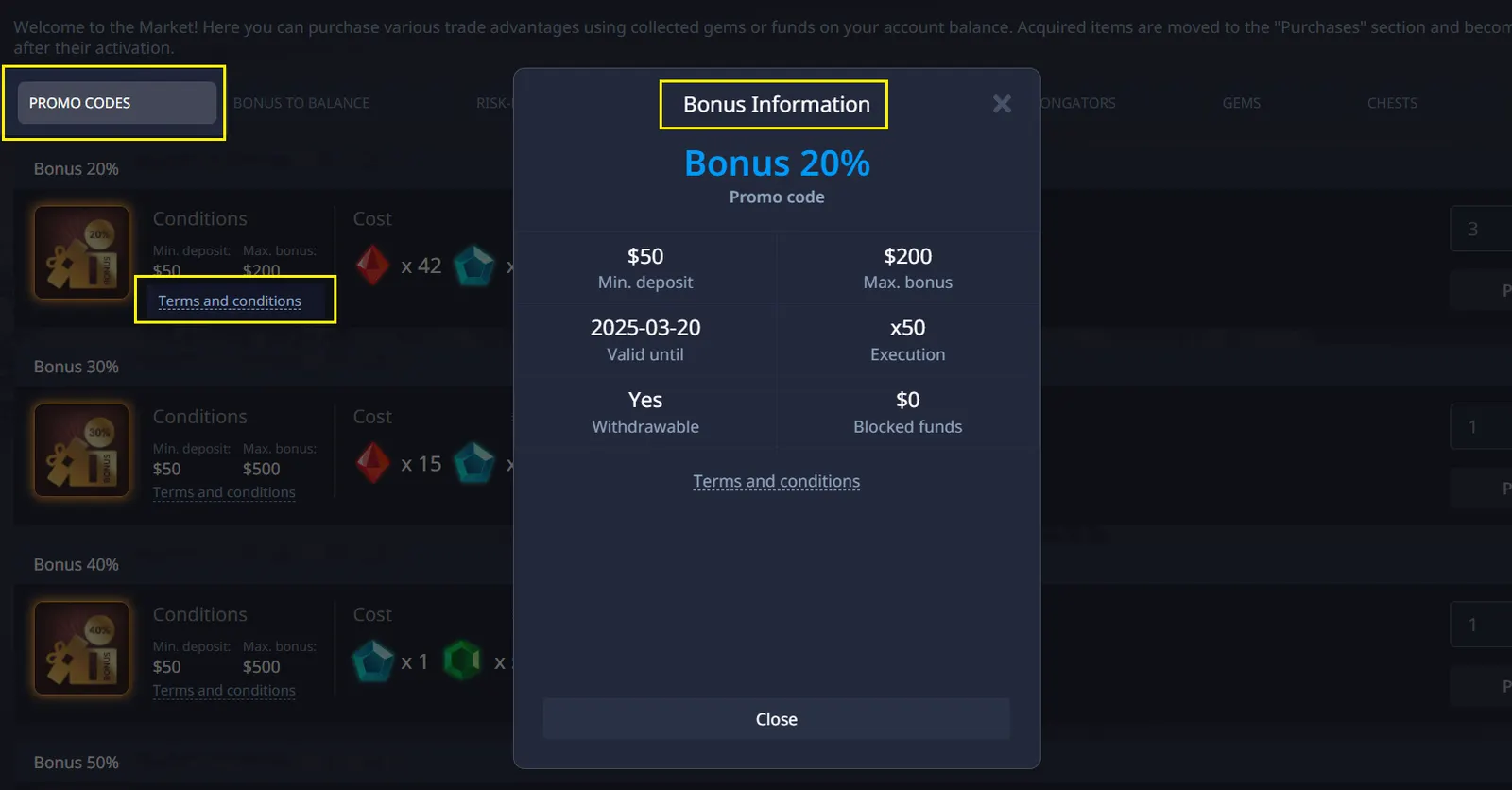Click the Close button in the modal

(x=775, y=718)
